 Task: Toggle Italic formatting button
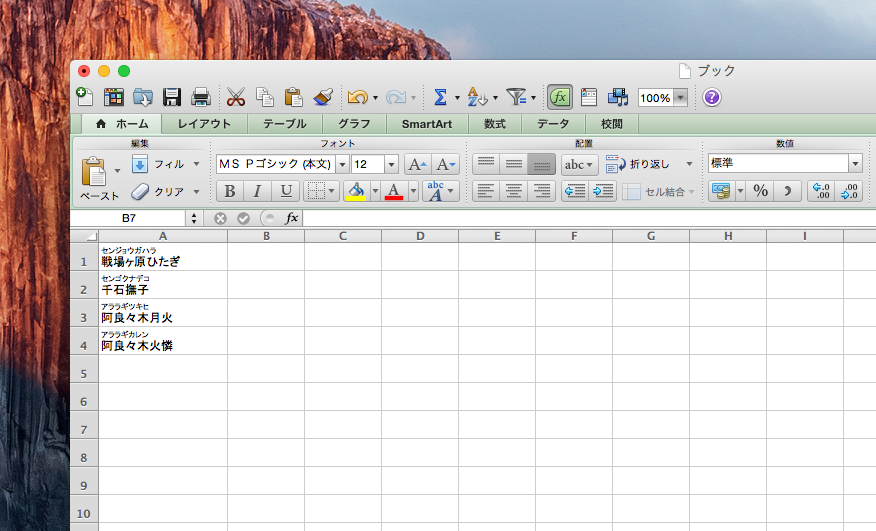click(257, 191)
